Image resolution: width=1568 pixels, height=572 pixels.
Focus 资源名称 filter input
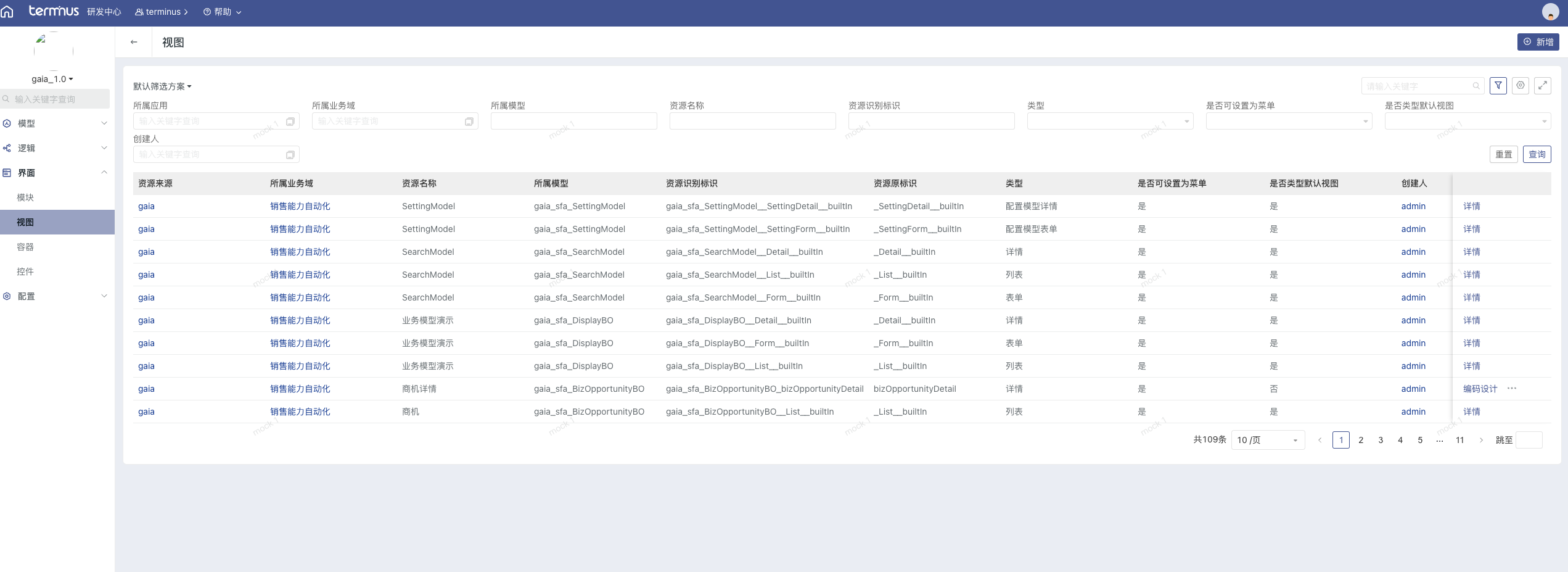[752, 121]
